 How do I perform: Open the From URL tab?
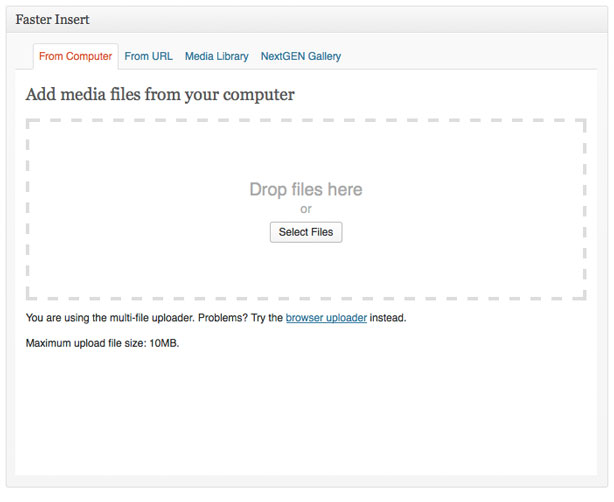point(148,56)
